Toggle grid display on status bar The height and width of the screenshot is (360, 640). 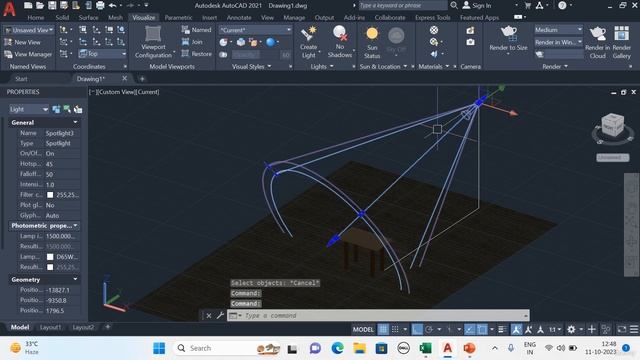383,329
